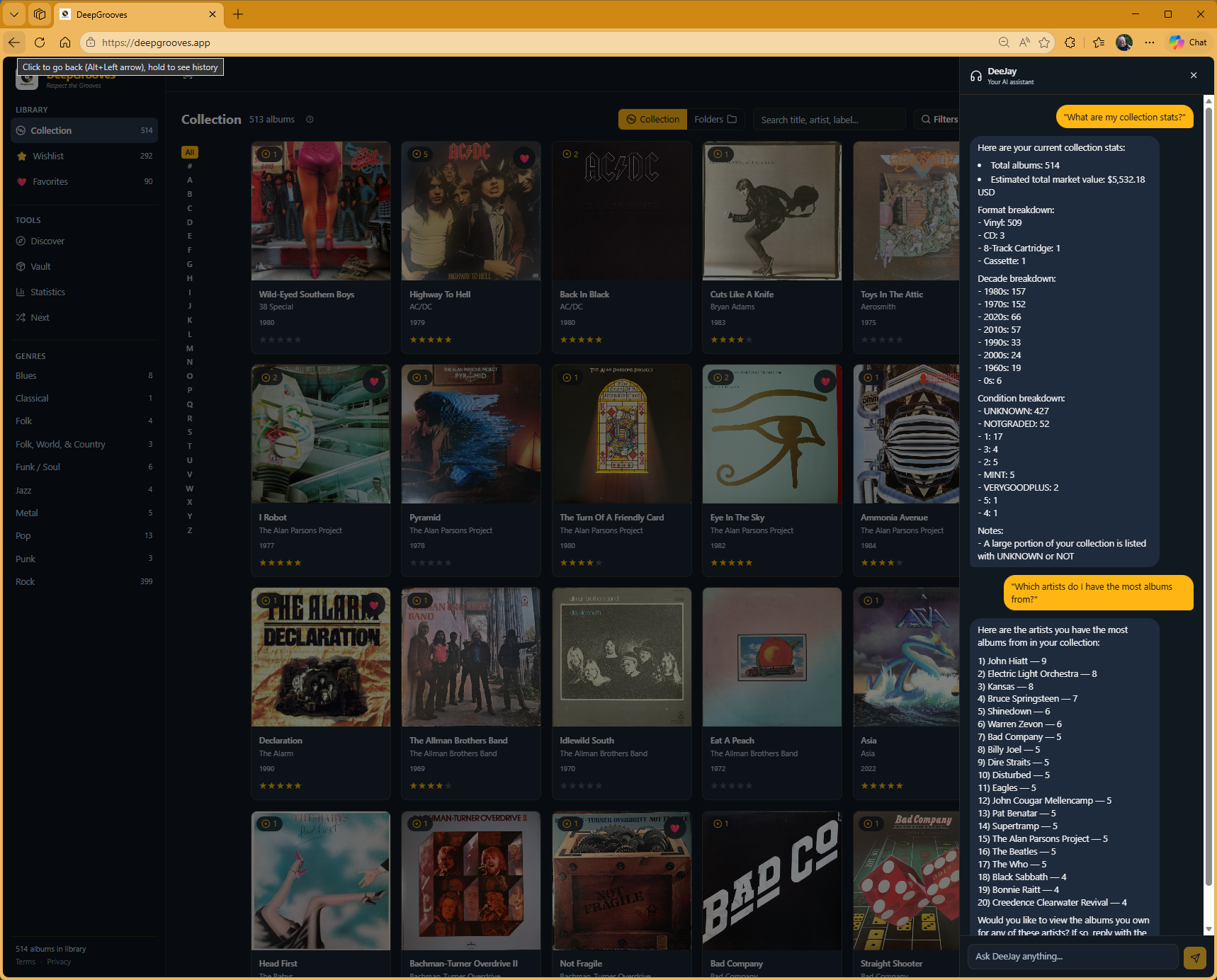Open tab actions menu chevron
The image size is (1217, 980).
tap(14, 14)
